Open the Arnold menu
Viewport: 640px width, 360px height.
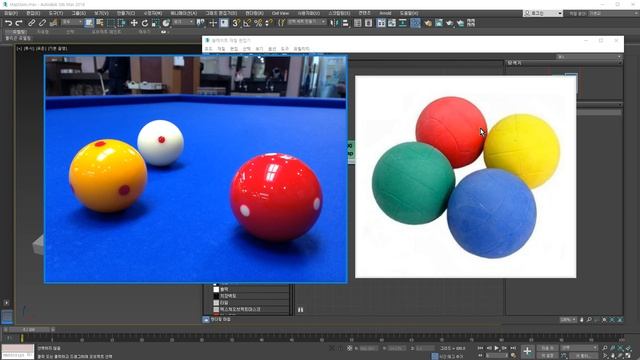(385, 13)
